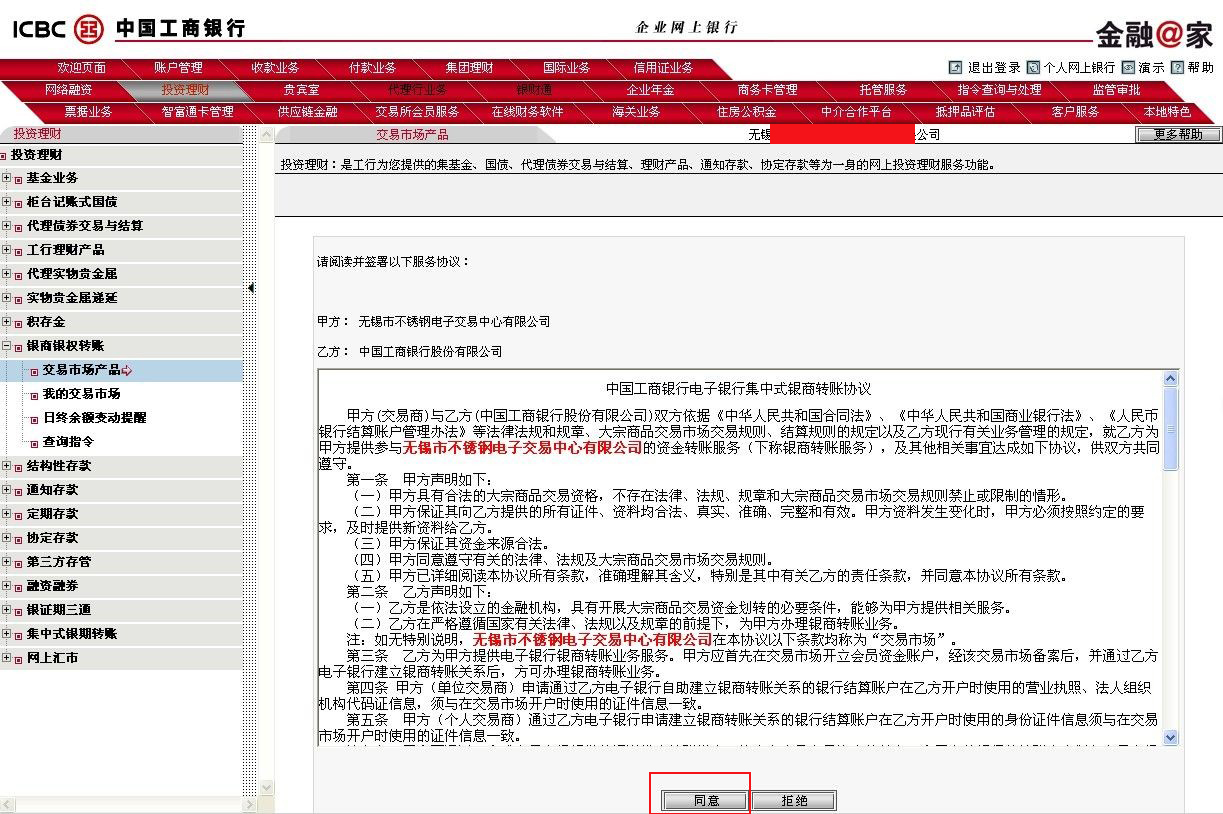Select 银证期三通 in the sidebar tree
The height and width of the screenshot is (814, 1223).
click(x=59, y=610)
